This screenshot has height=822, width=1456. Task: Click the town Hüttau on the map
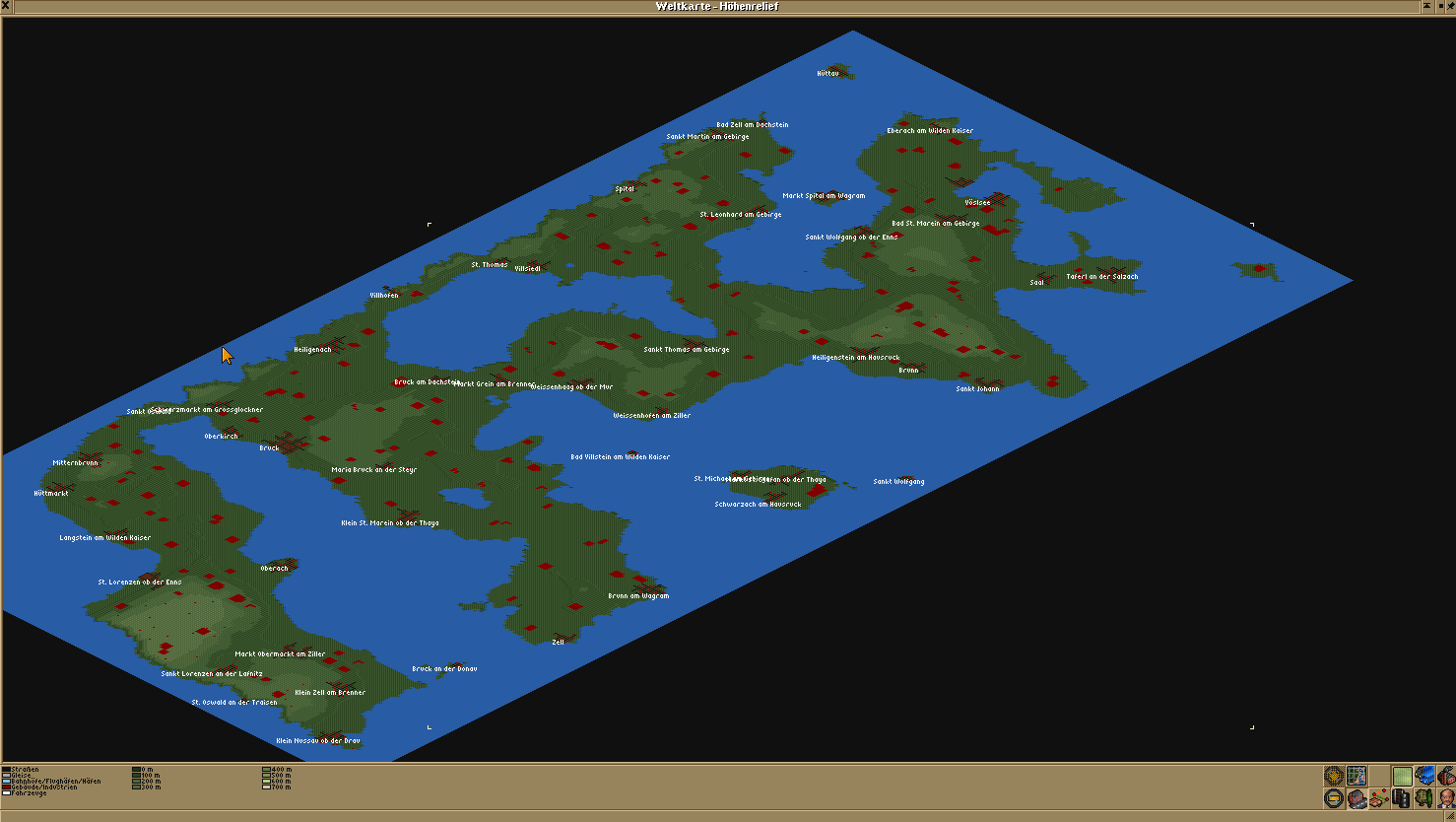(828, 73)
